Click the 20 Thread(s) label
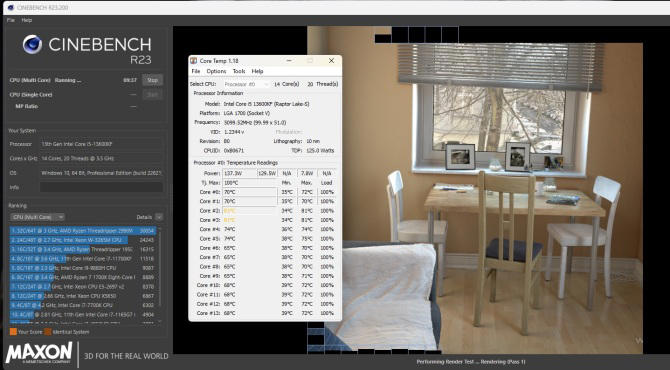This screenshot has height=370, width=670. (x=323, y=84)
